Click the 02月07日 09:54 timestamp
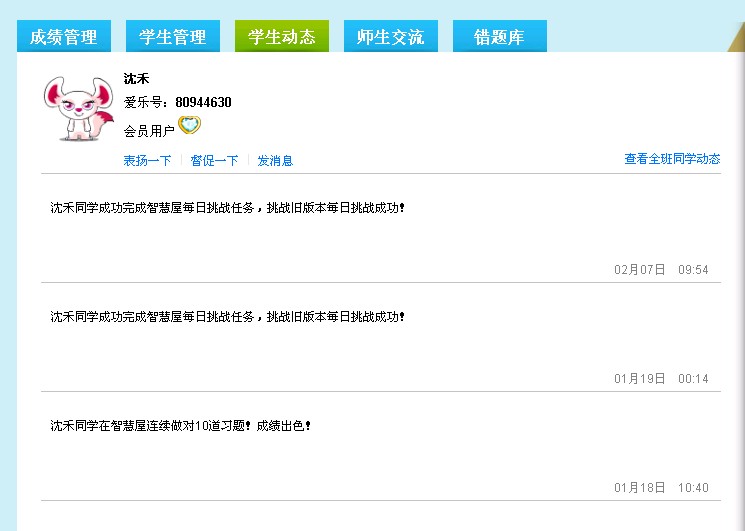 point(661,270)
